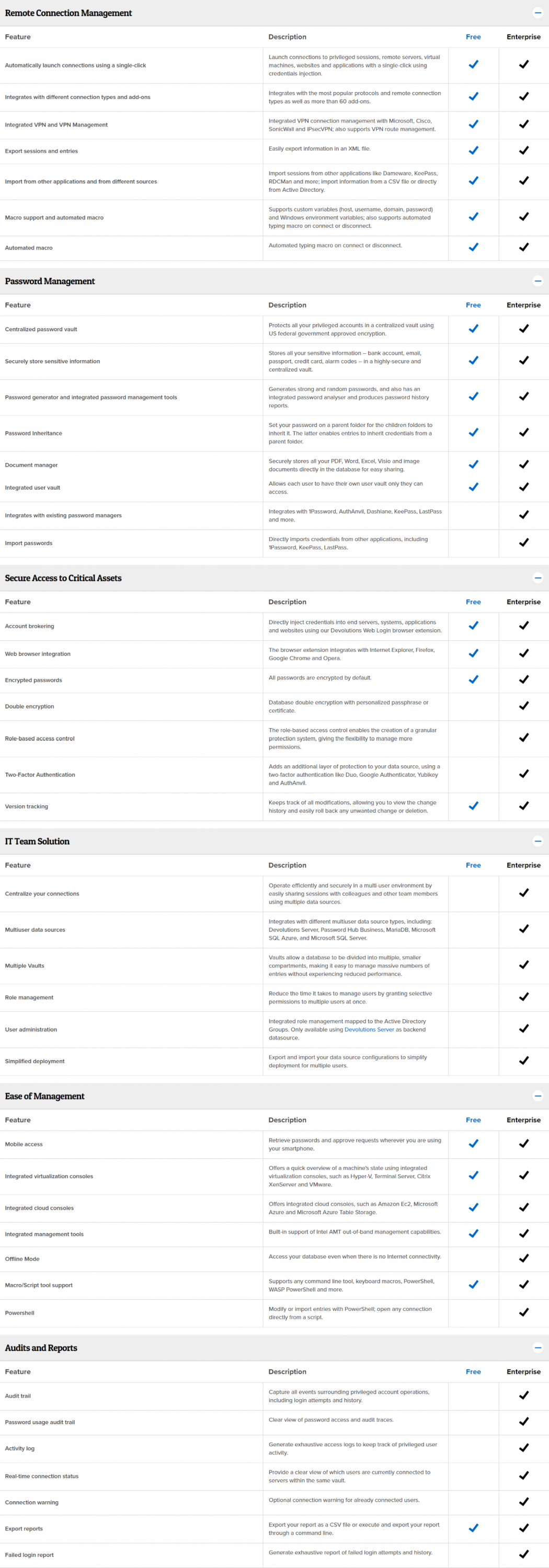Collapse the Audits and Reports section
Viewport: 549px width, 1568px height.
[537, 1347]
